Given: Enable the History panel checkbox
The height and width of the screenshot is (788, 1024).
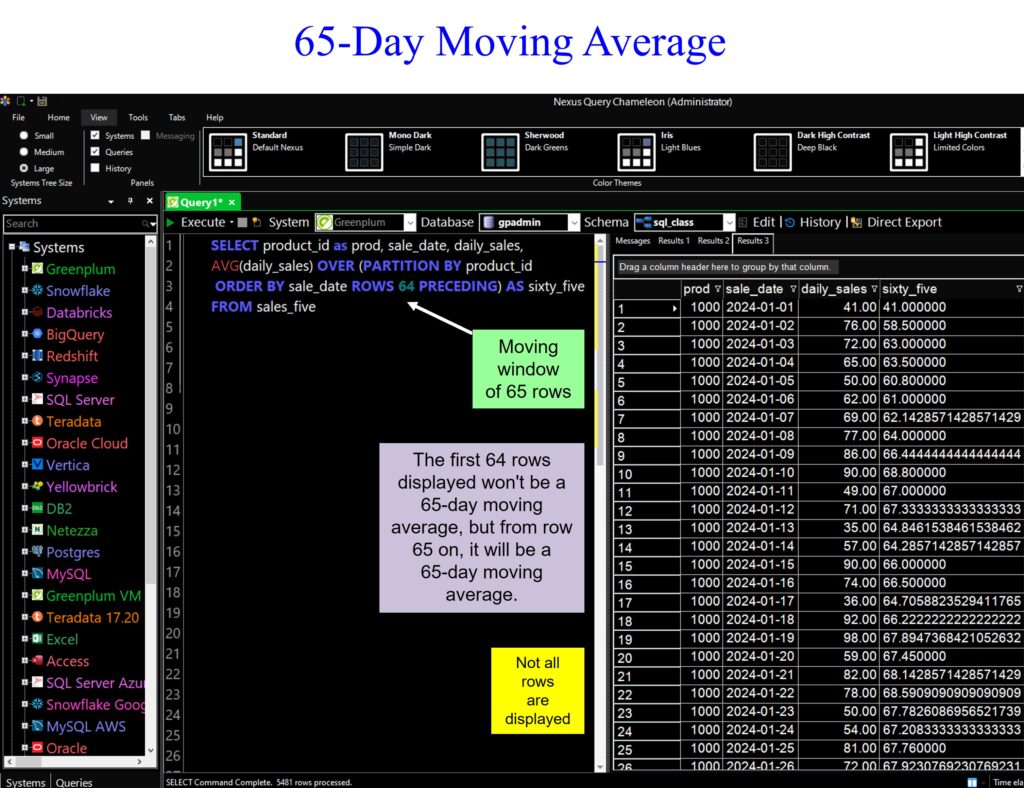Looking at the screenshot, I should point(95,169).
